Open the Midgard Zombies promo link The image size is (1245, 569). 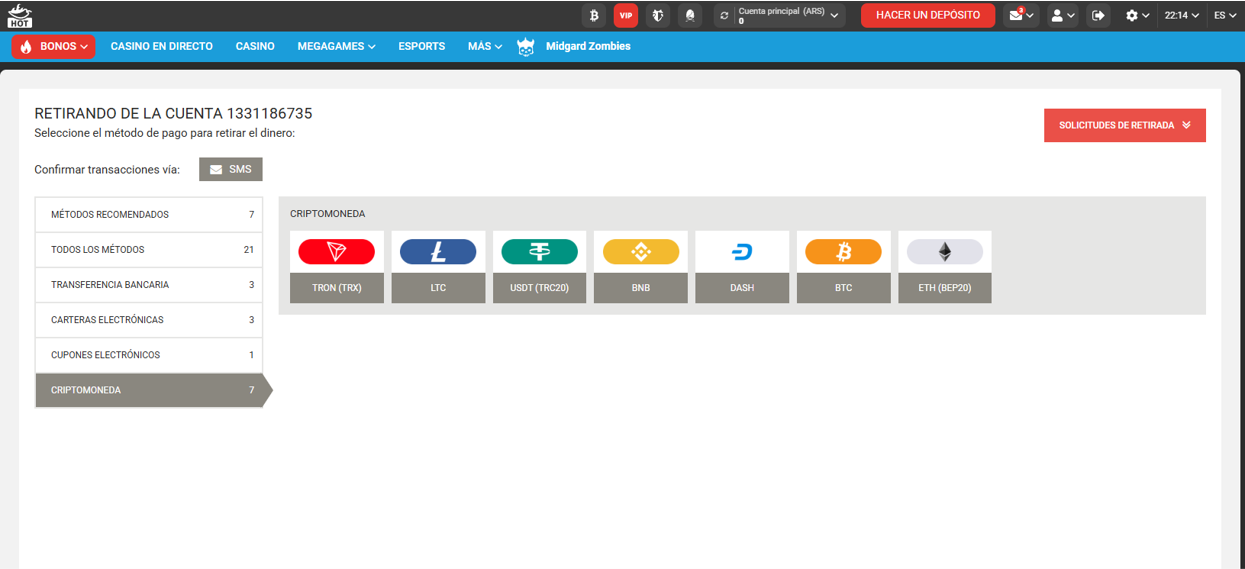(588, 46)
